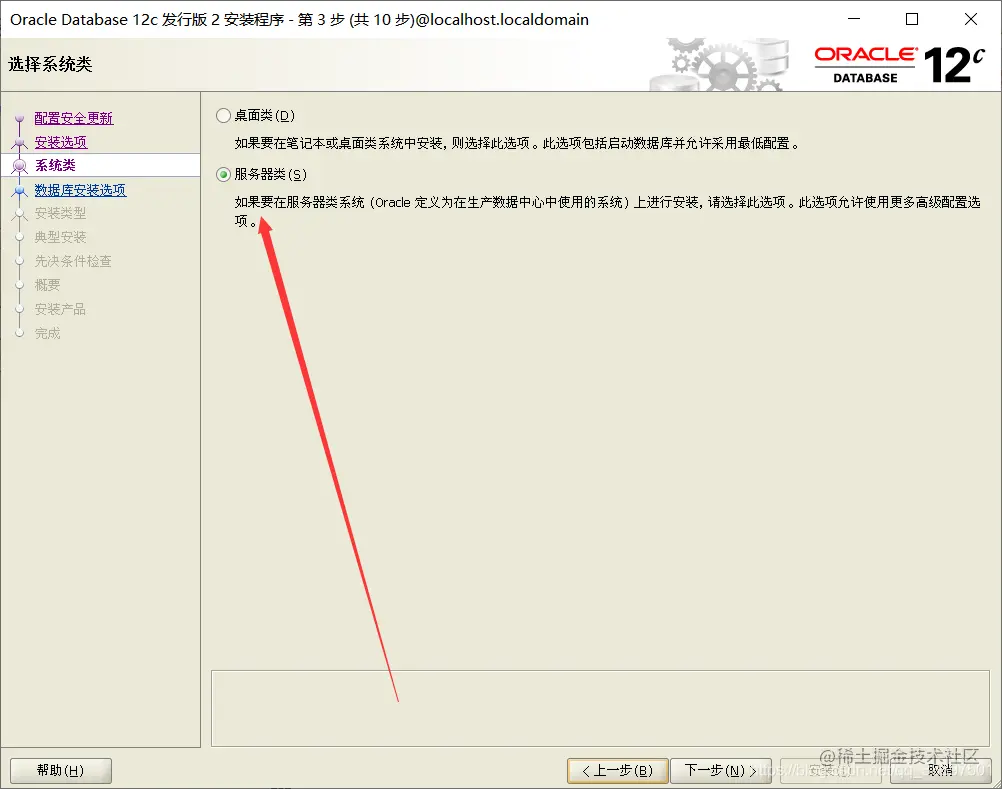Click the 帮助(H) button
The image size is (1002, 789).
pos(61,770)
